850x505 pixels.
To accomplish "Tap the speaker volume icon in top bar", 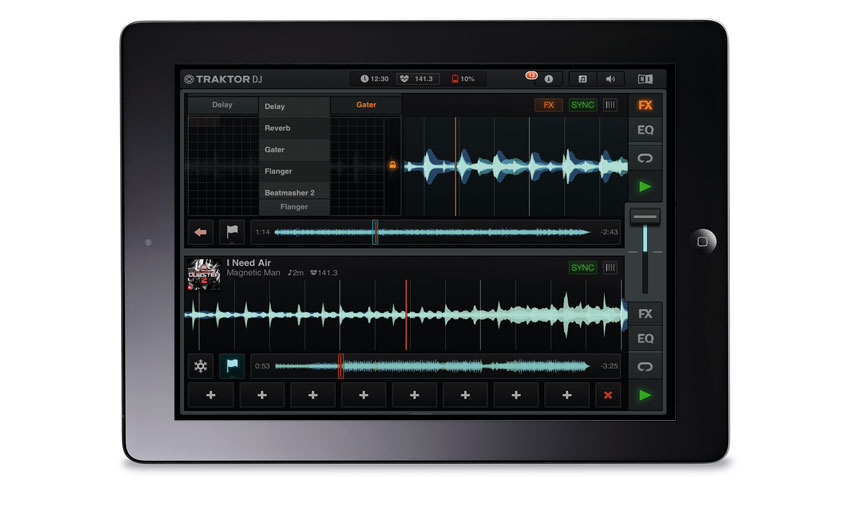I will click(x=610, y=79).
